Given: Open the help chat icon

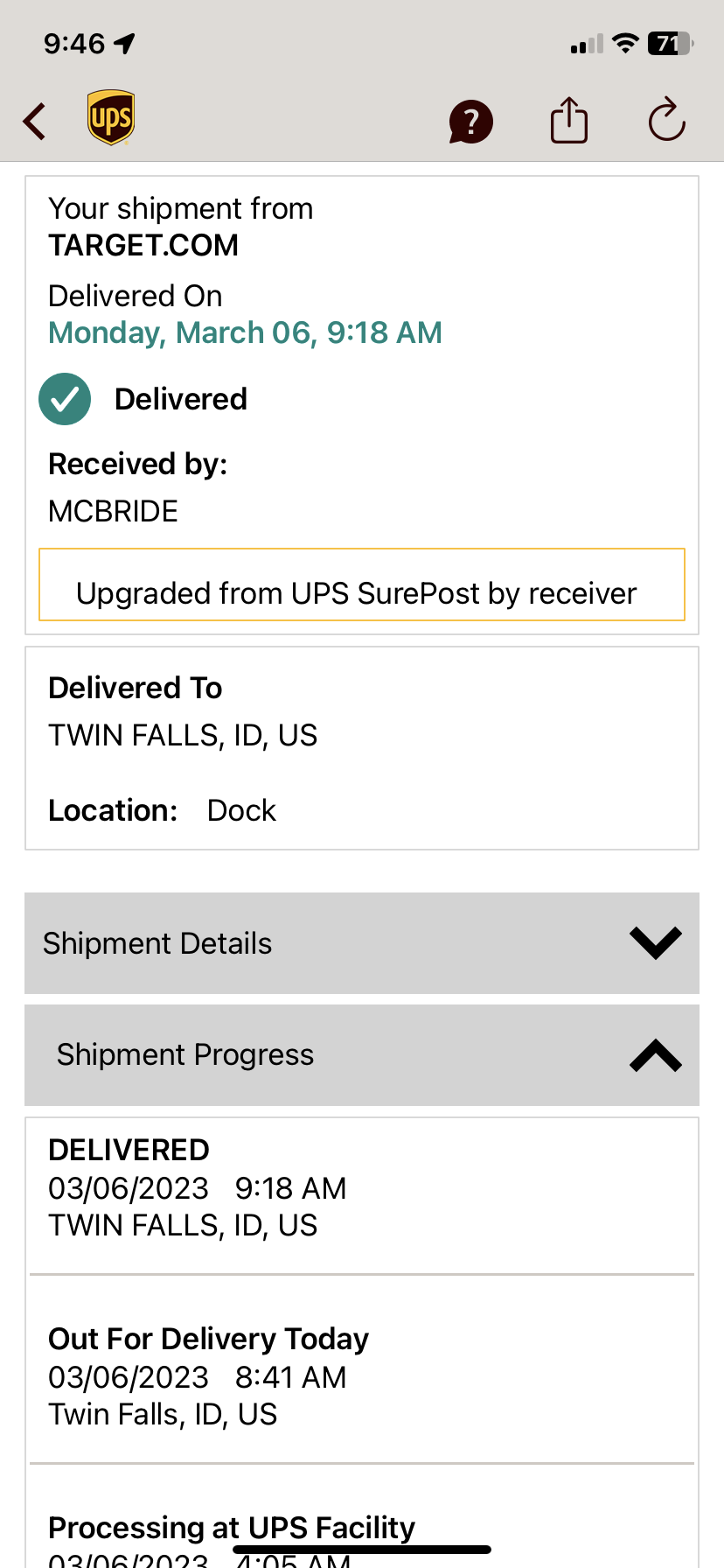Looking at the screenshot, I should tap(470, 121).
